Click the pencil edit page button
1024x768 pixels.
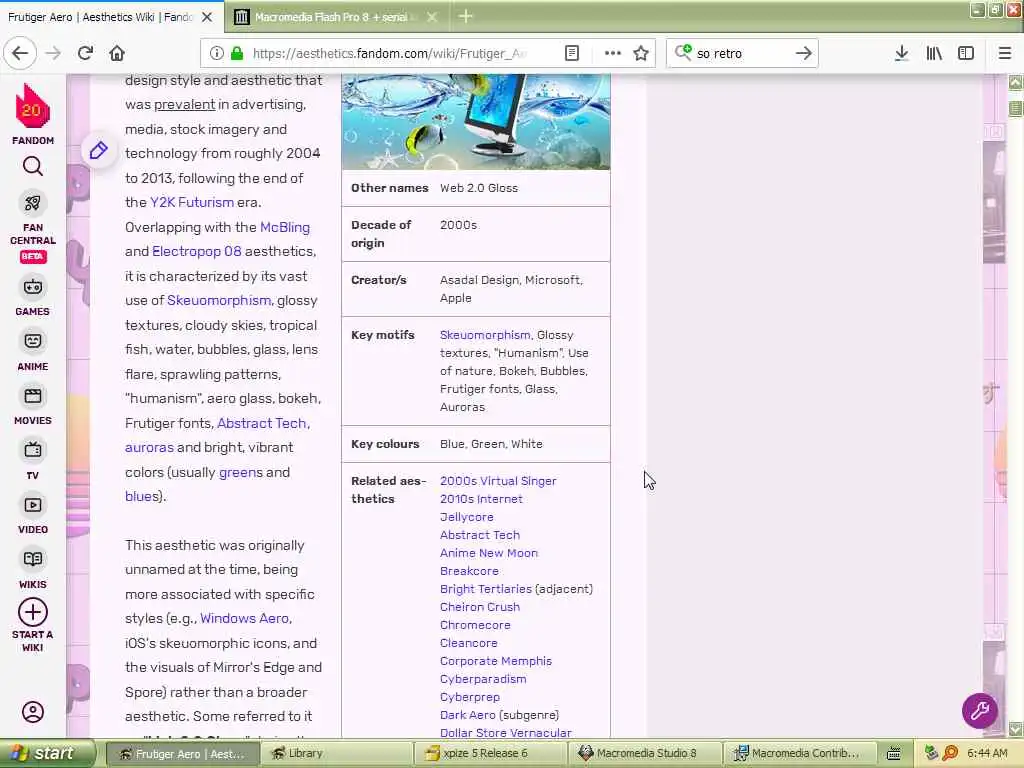click(x=99, y=151)
